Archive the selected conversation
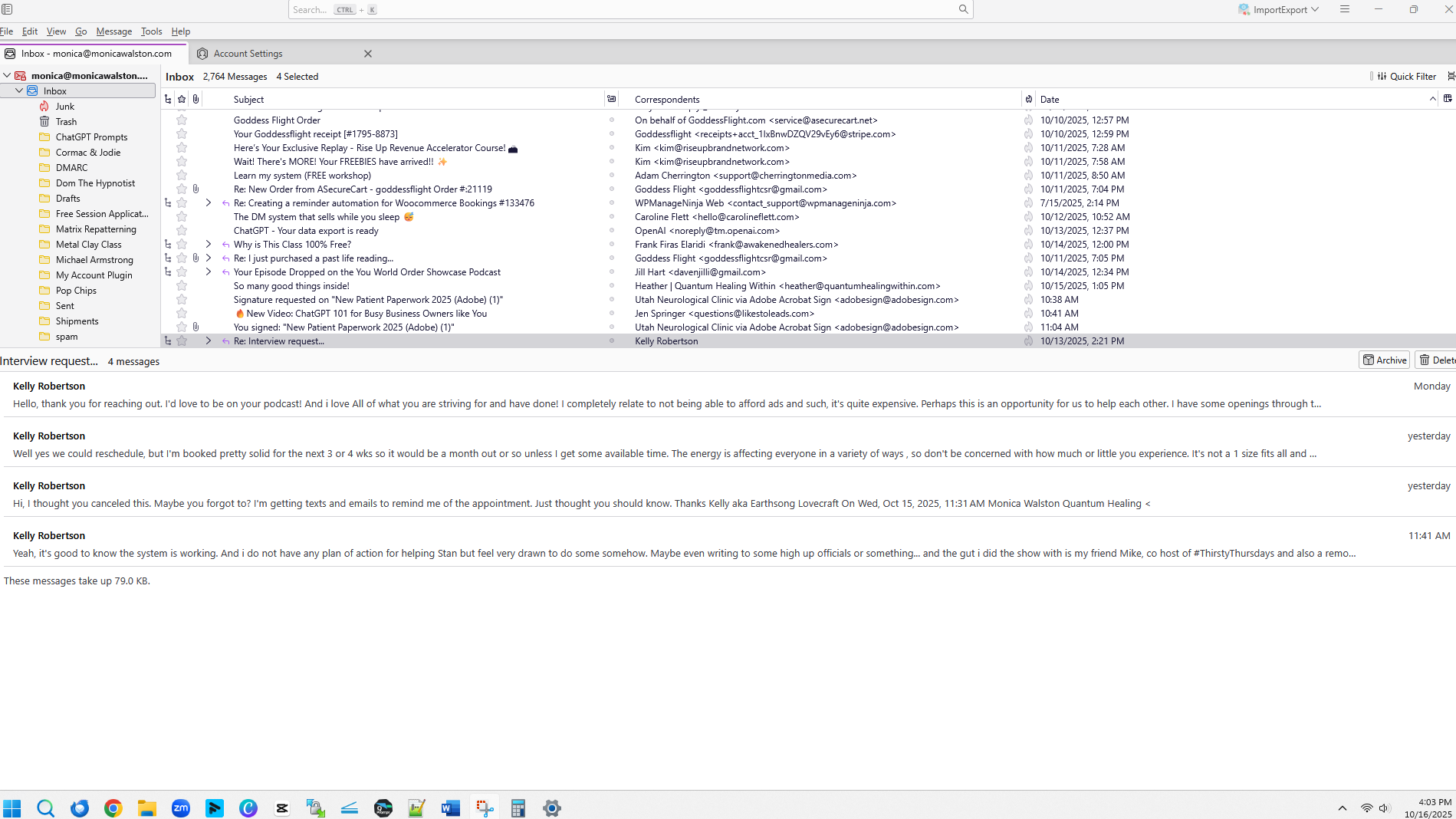The width and height of the screenshot is (1456, 819). coord(1384,360)
